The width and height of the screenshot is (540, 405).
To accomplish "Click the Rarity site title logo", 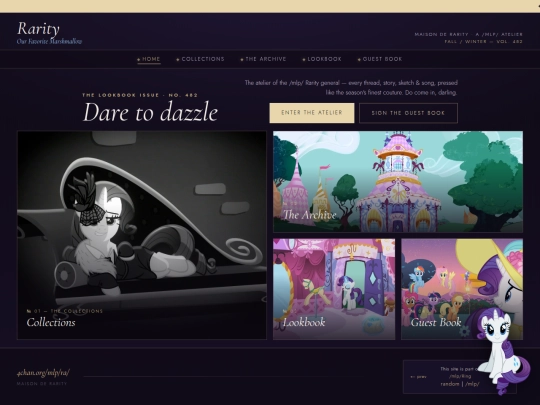I will (38, 29).
